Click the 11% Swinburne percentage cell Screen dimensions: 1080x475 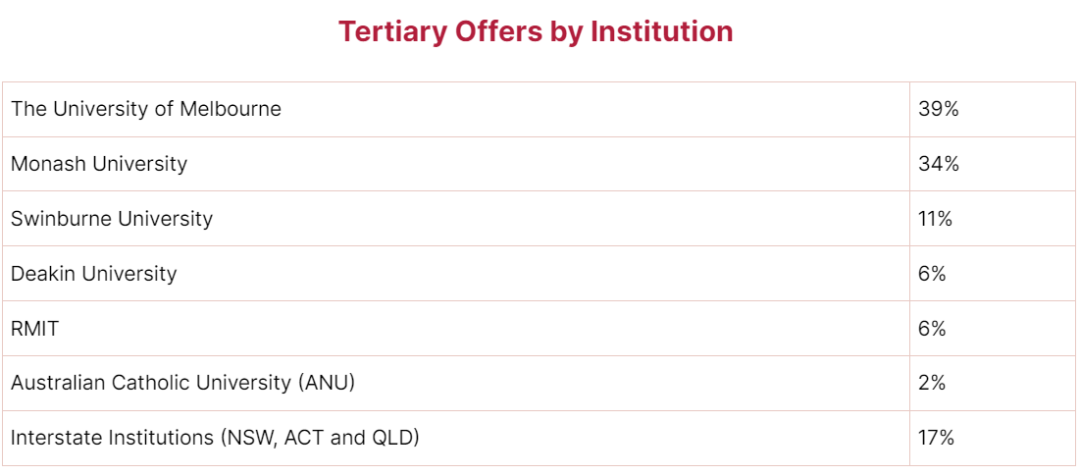tap(993, 219)
